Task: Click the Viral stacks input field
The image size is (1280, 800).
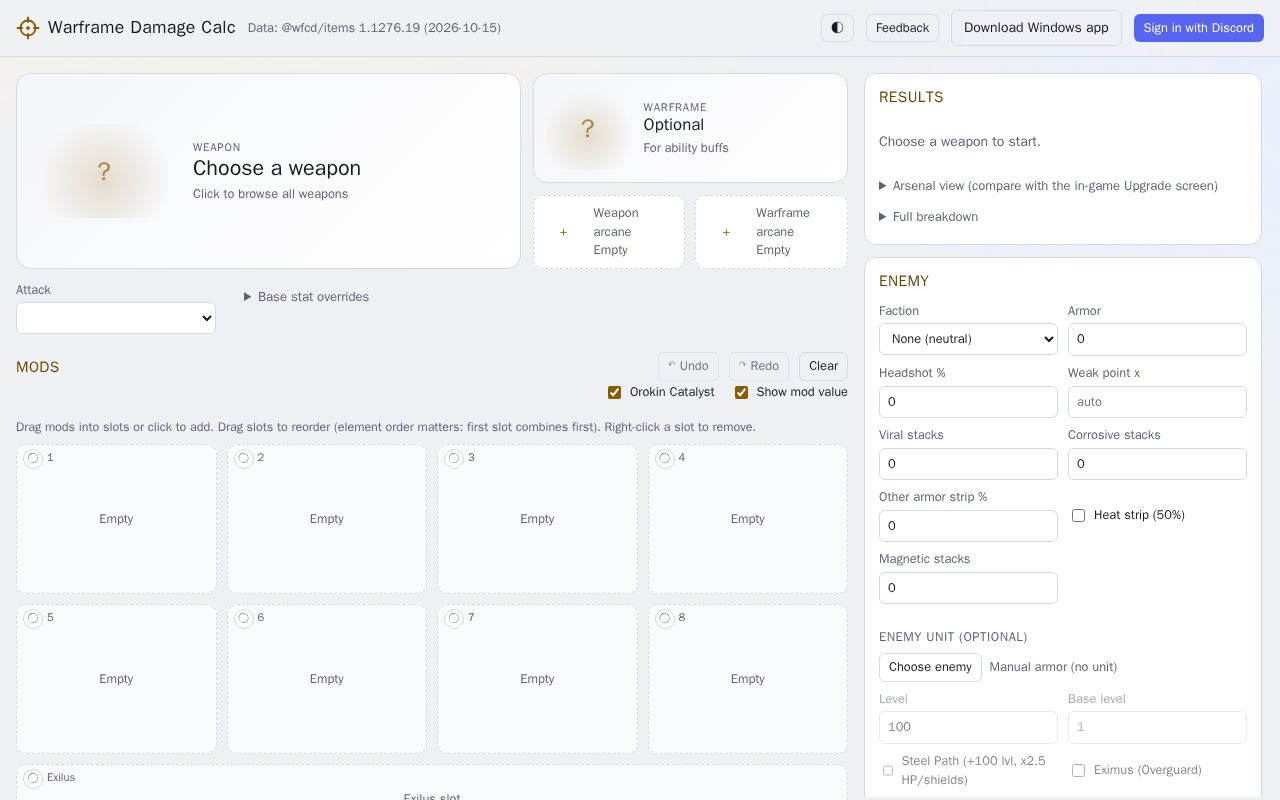Action: (968, 464)
